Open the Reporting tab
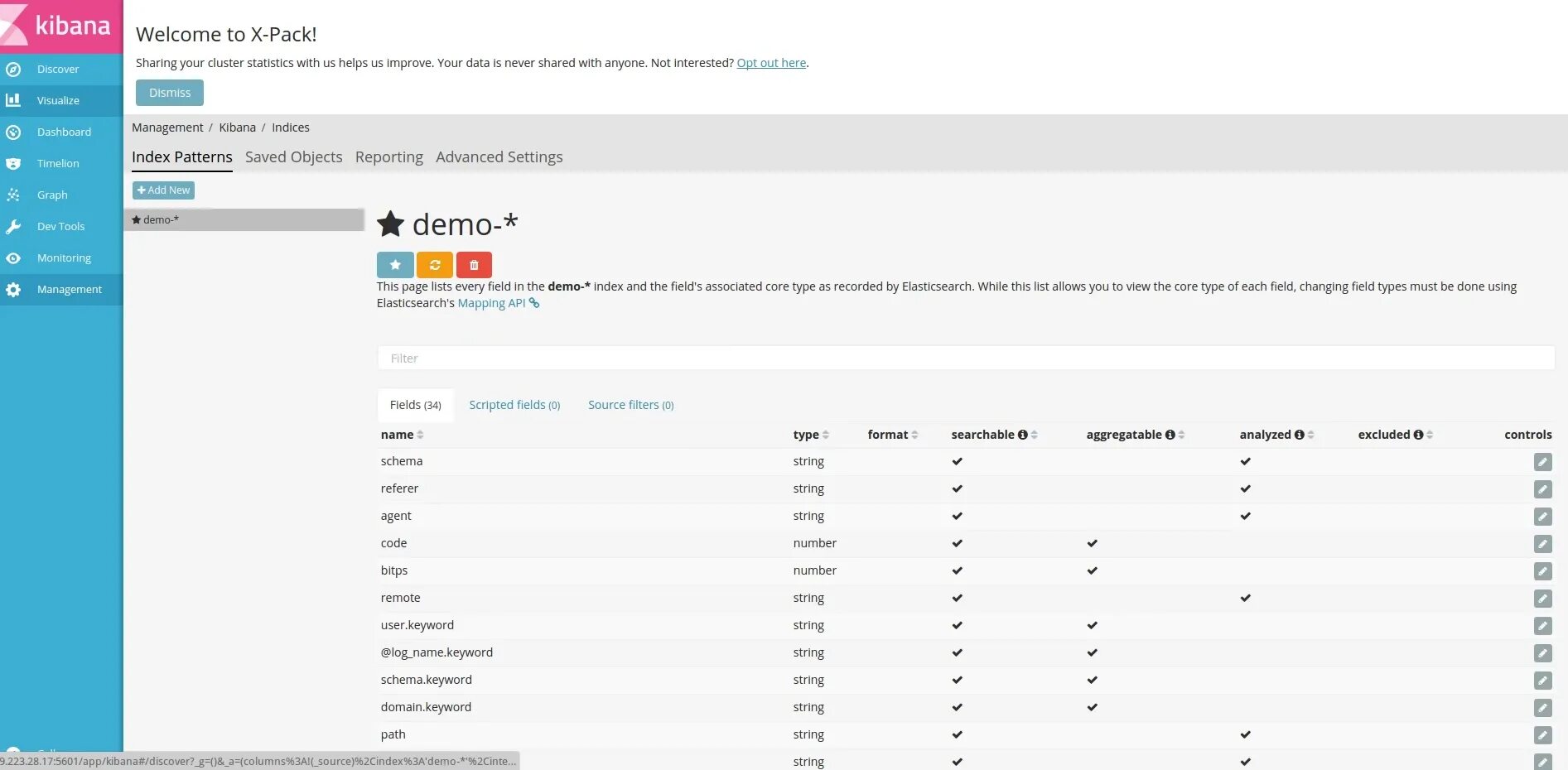 (389, 157)
